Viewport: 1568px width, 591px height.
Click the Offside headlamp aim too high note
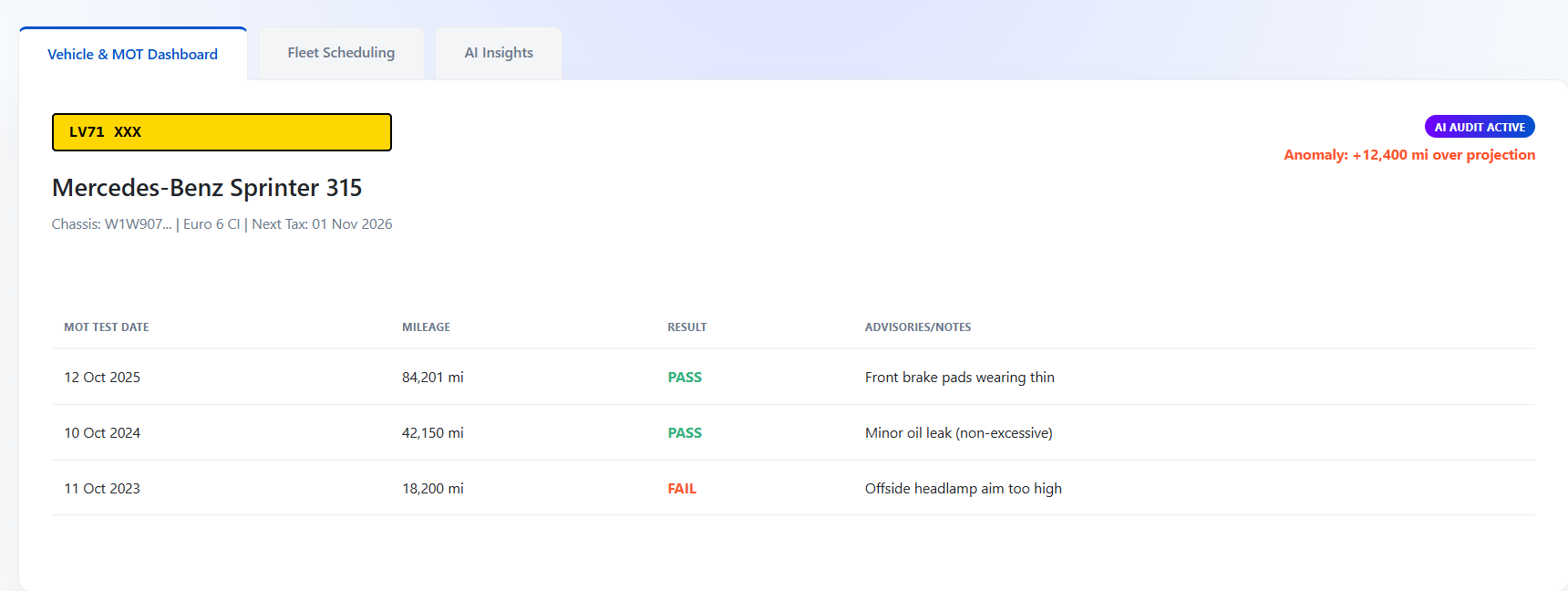[x=963, y=489]
